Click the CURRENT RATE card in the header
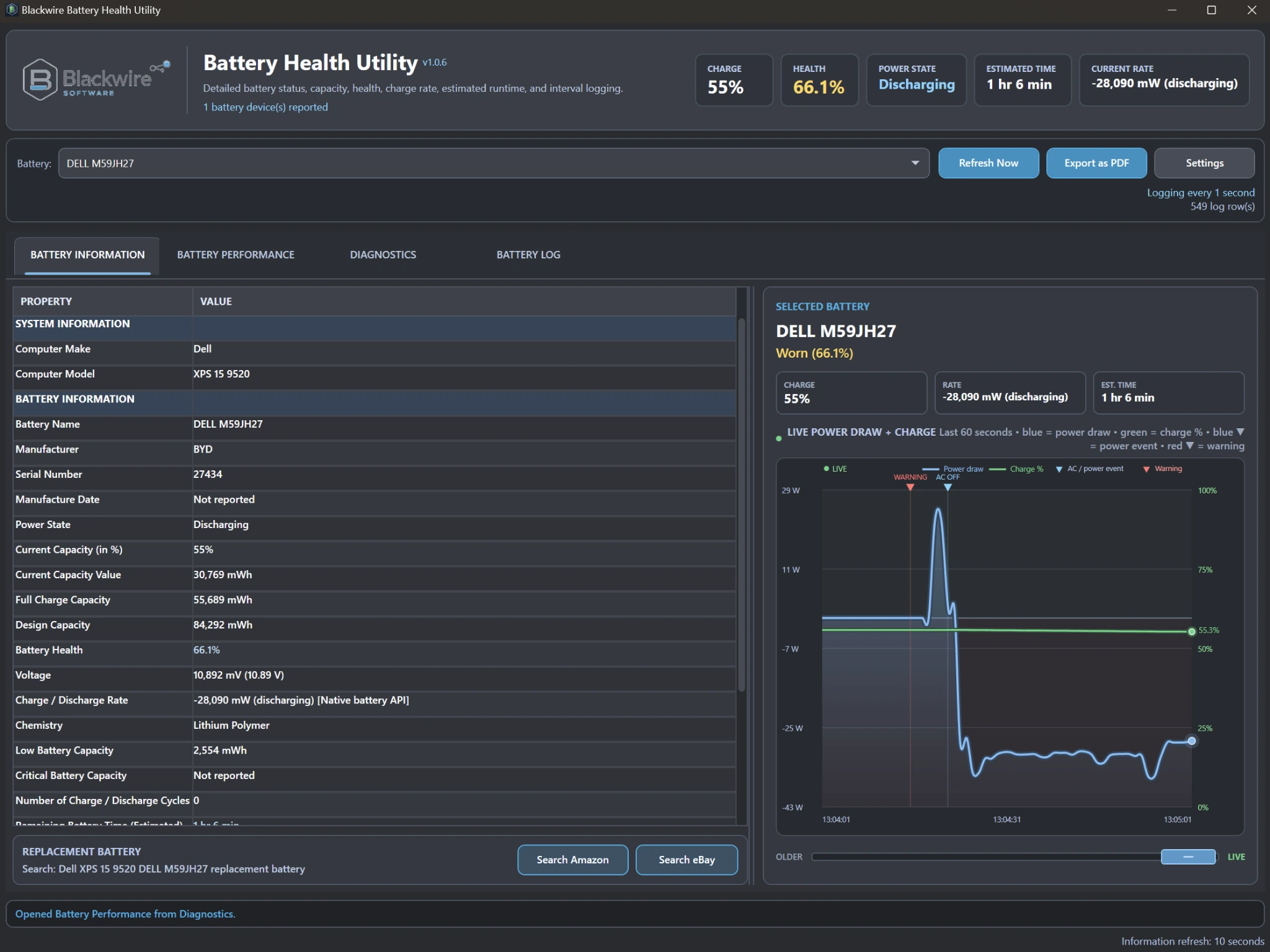Image resolution: width=1270 pixels, height=952 pixels. click(x=1164, y=80)
